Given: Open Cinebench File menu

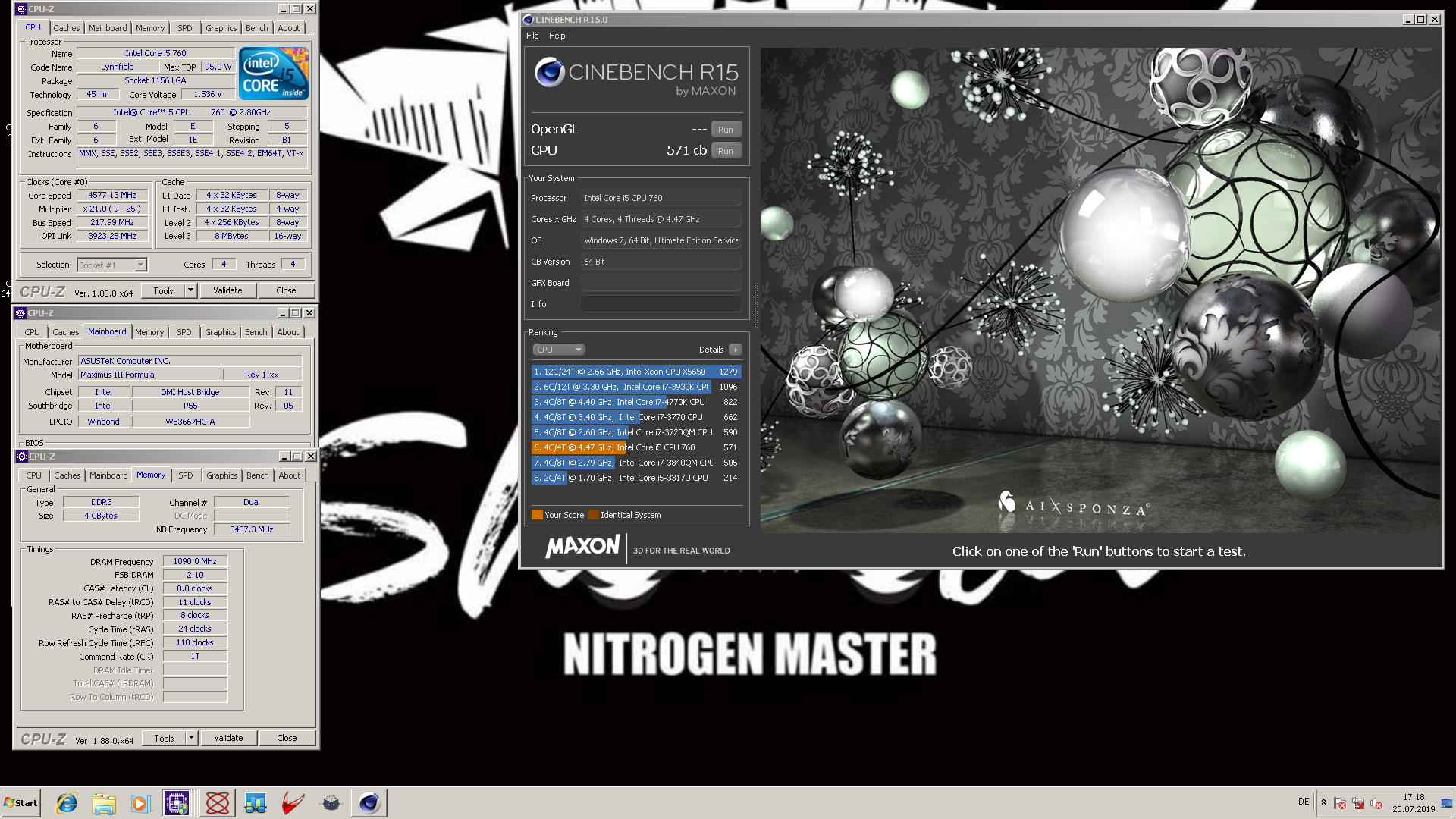Looking at the screenshot, I should [x=532, y=36].
